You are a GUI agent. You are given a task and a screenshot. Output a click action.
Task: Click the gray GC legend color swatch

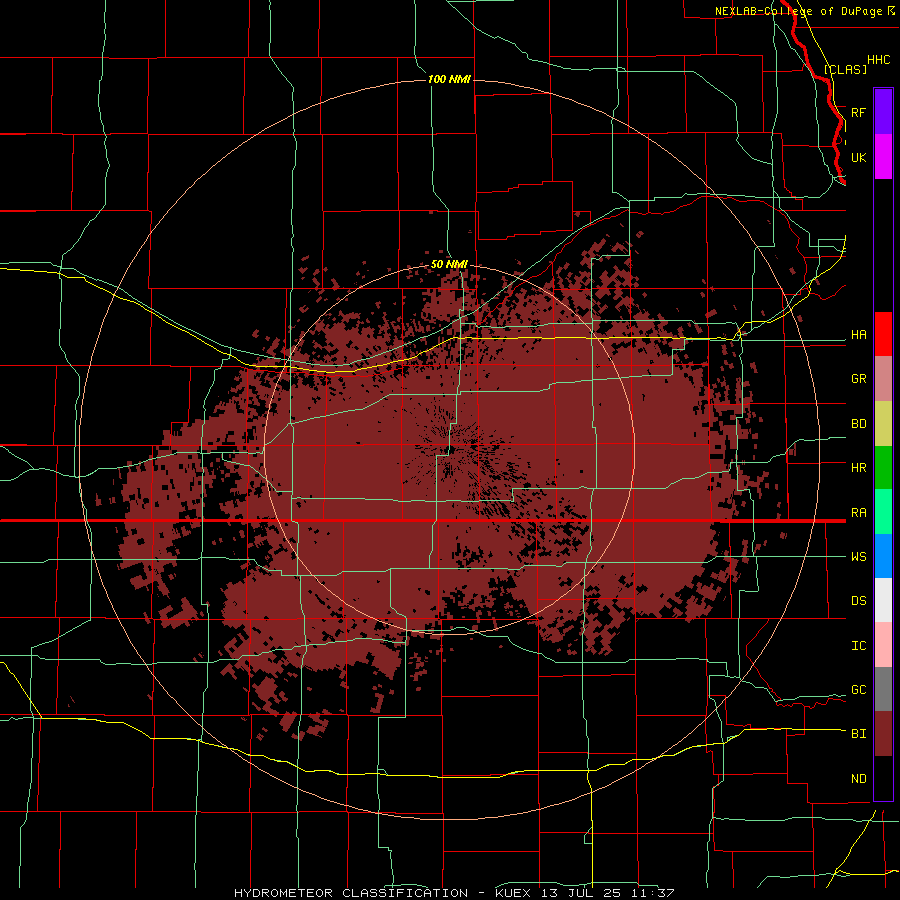pos(883,689)
